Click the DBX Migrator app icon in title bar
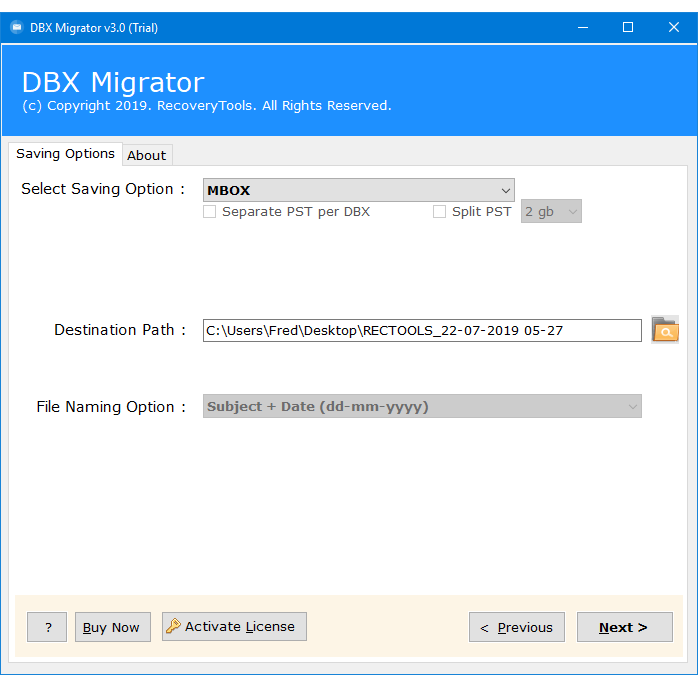698x687 pixels. pyautogui.click(x=16, y=27)
